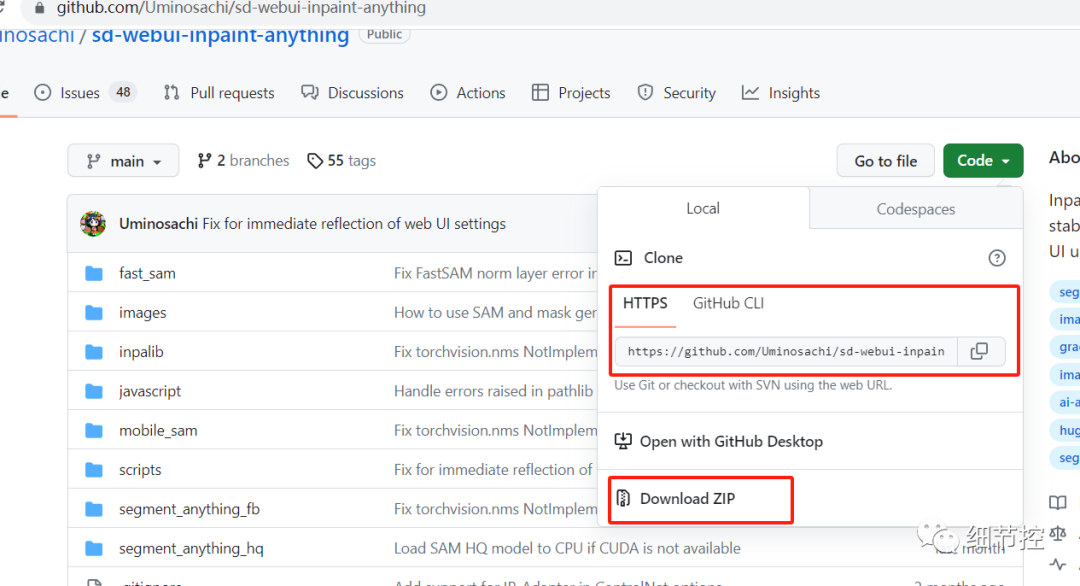View the 2 branches link
Screen dimensions: 1080x586
pyautogui.click(x=243, y=160)
